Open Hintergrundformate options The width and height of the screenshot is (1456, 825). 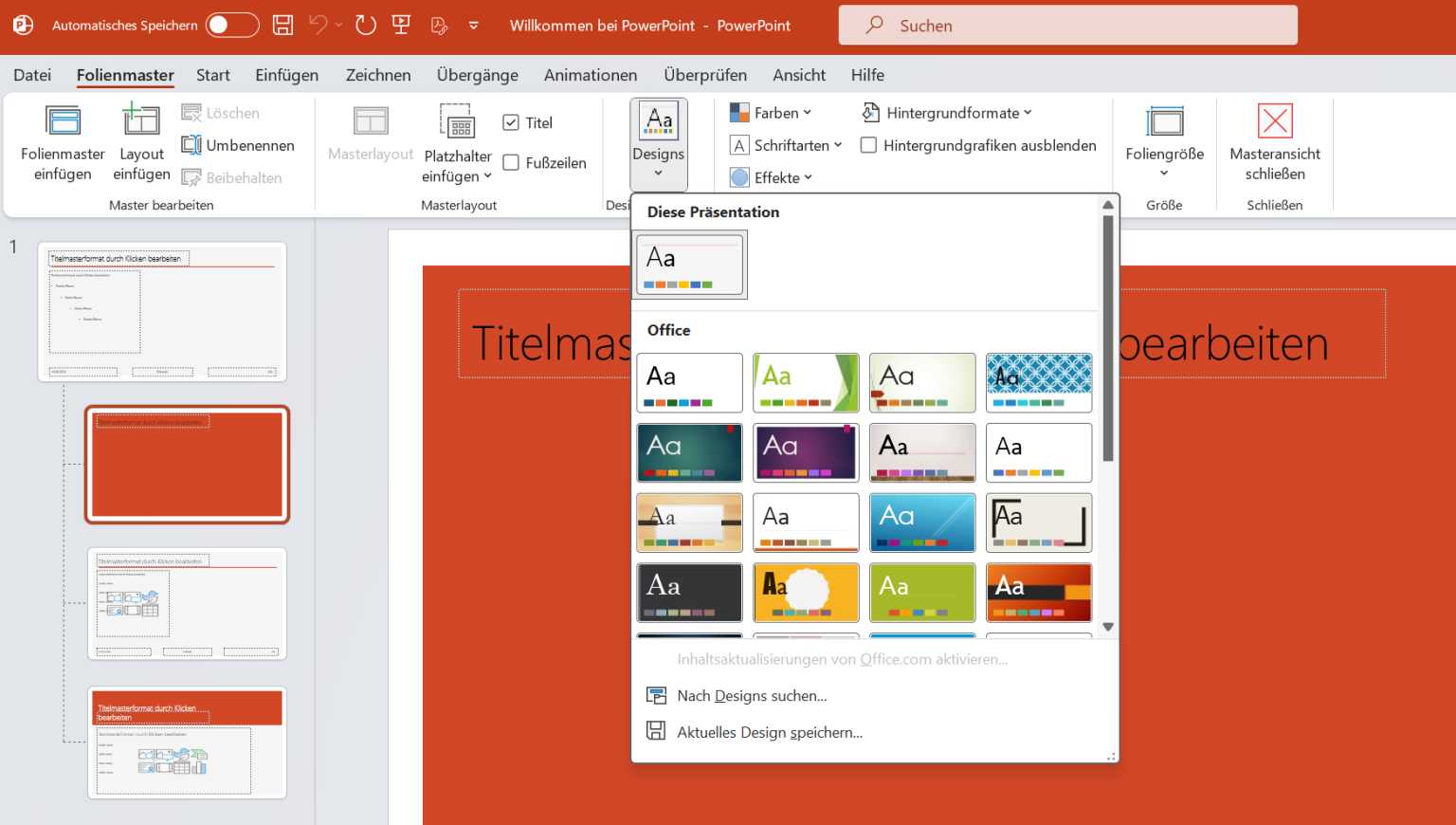click(947, 113)
